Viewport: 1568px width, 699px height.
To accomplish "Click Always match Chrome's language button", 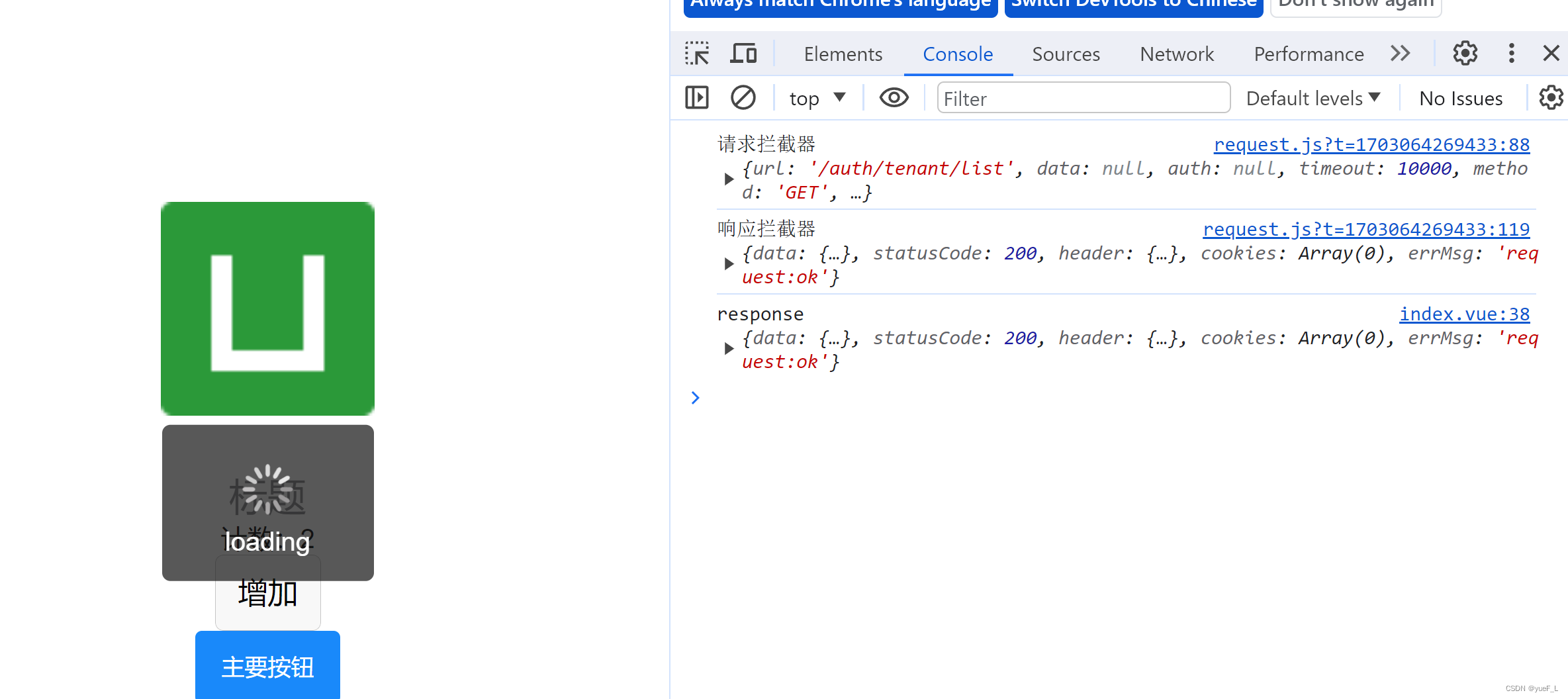I will click(841, 5).
